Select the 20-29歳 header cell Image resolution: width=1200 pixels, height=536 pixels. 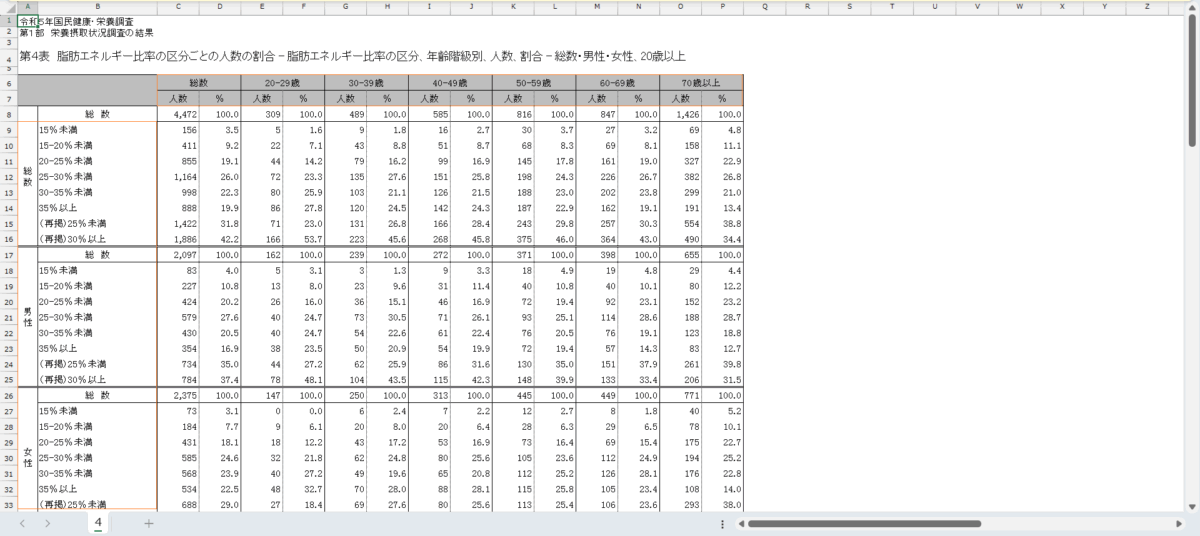click(283, 83)
